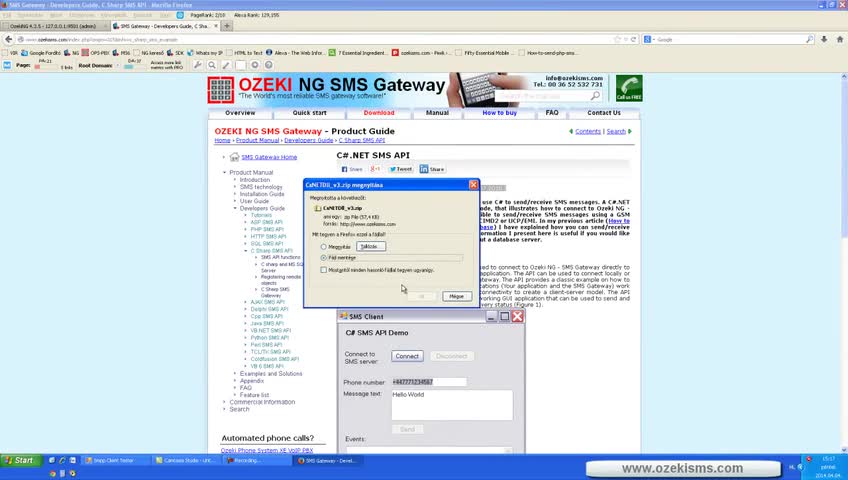Screen dimensions: 848x480
Task: Select the Fájl mentése save-file radio button
Action: click(324, 258)
